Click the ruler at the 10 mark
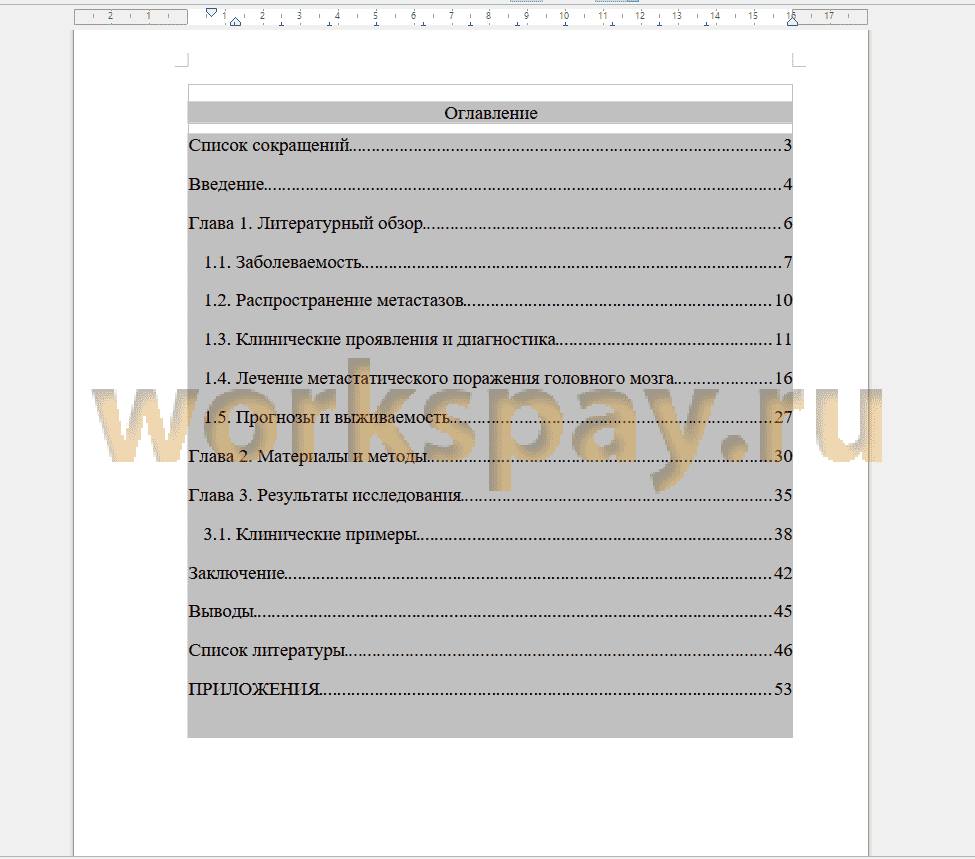This screenshot has width=975, height=859. pos(564,16)
